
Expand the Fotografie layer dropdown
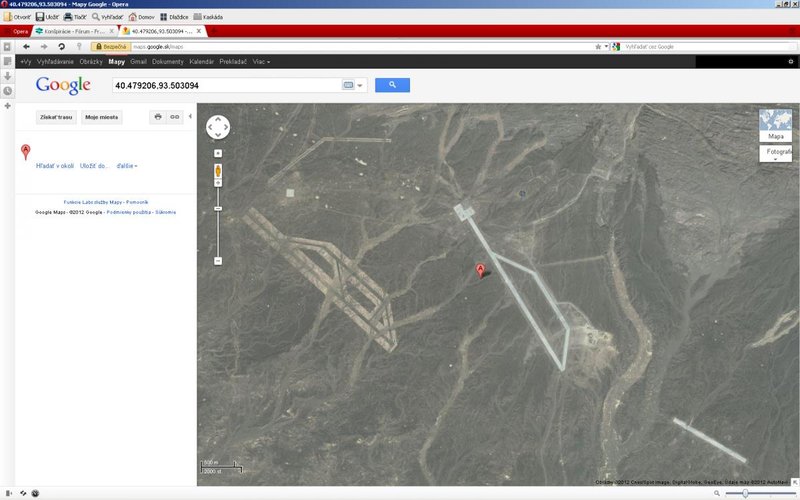(x=775, y=155)
